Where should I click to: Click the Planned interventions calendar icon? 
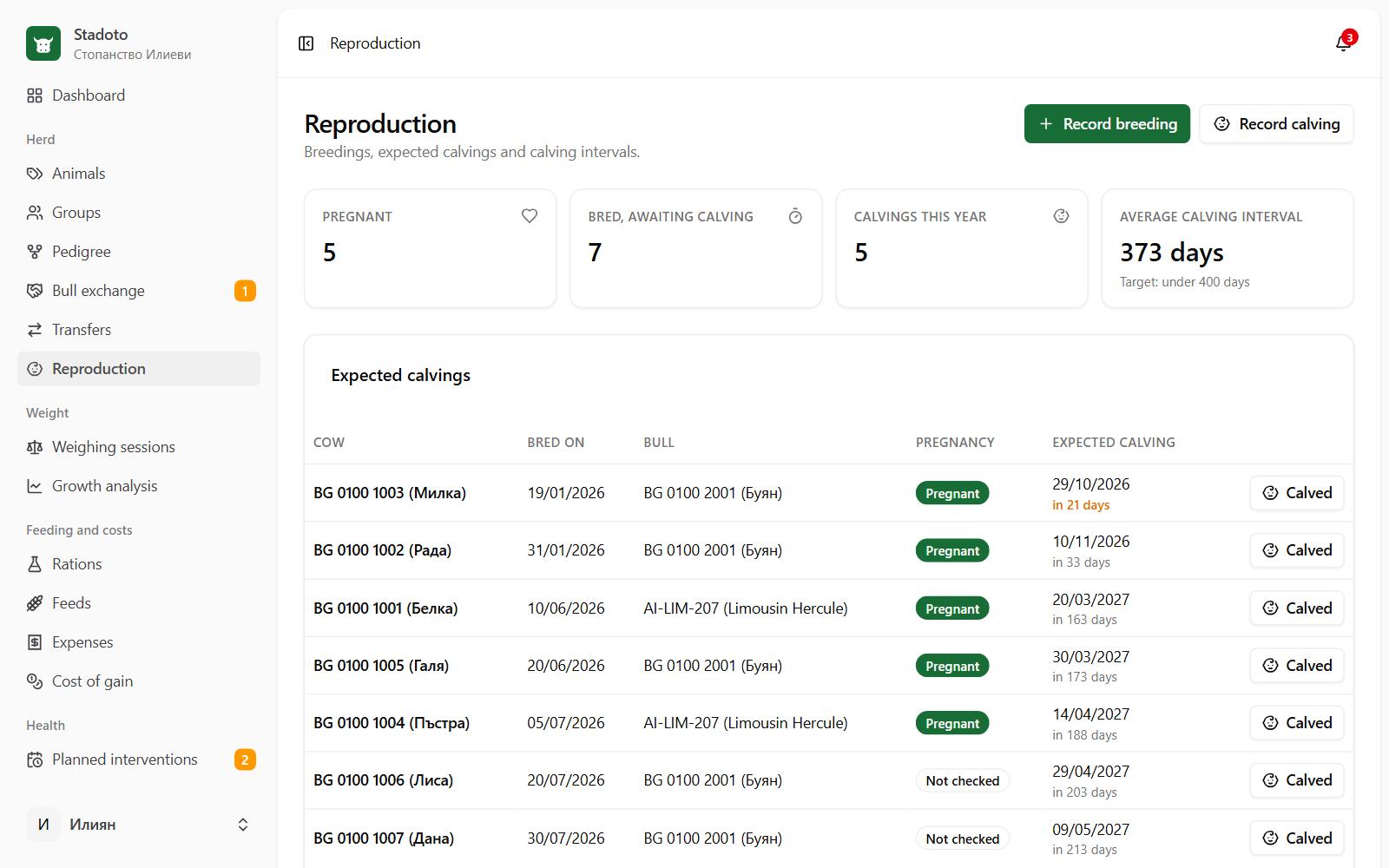[35, 759]
